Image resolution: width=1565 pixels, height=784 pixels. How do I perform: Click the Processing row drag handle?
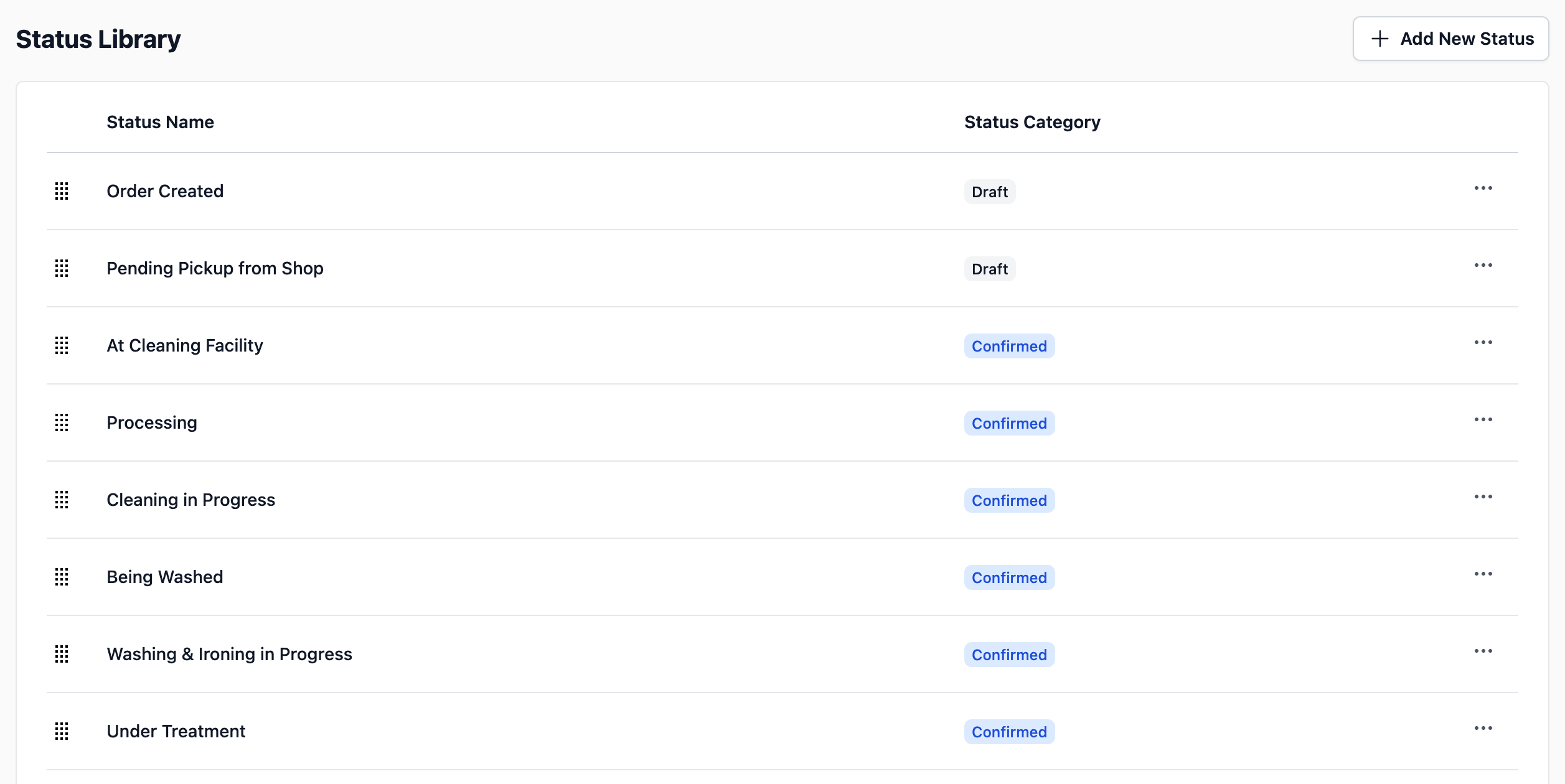(x=62, y=422)
